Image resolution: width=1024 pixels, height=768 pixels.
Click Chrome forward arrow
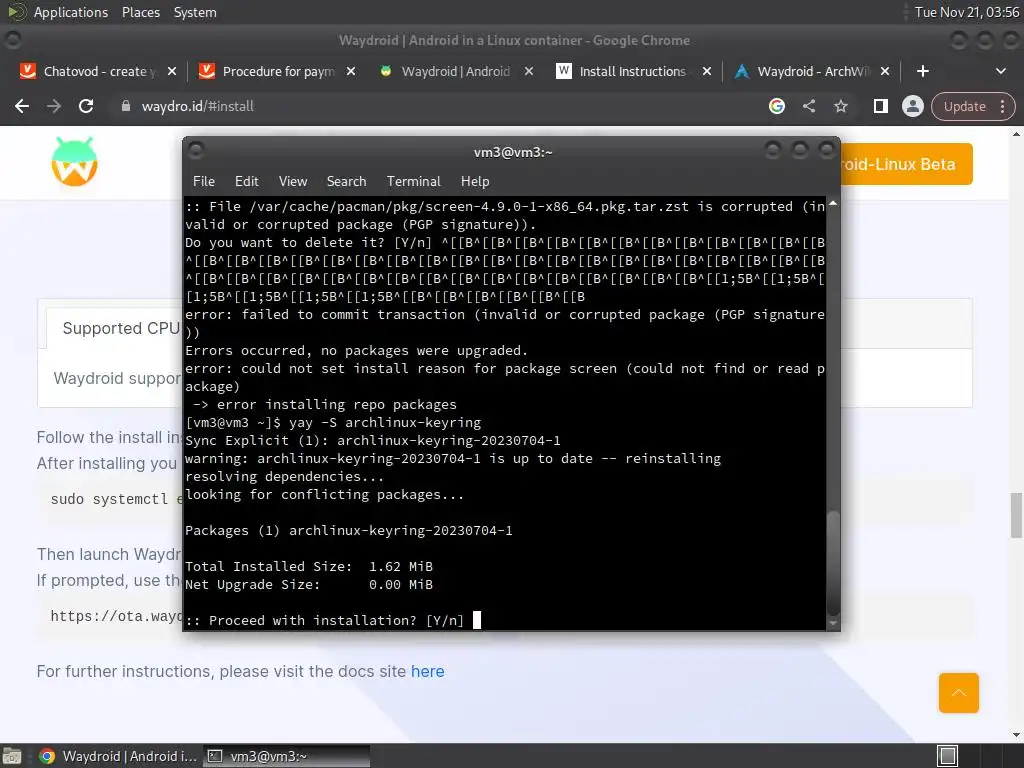[x=54, y=106]
